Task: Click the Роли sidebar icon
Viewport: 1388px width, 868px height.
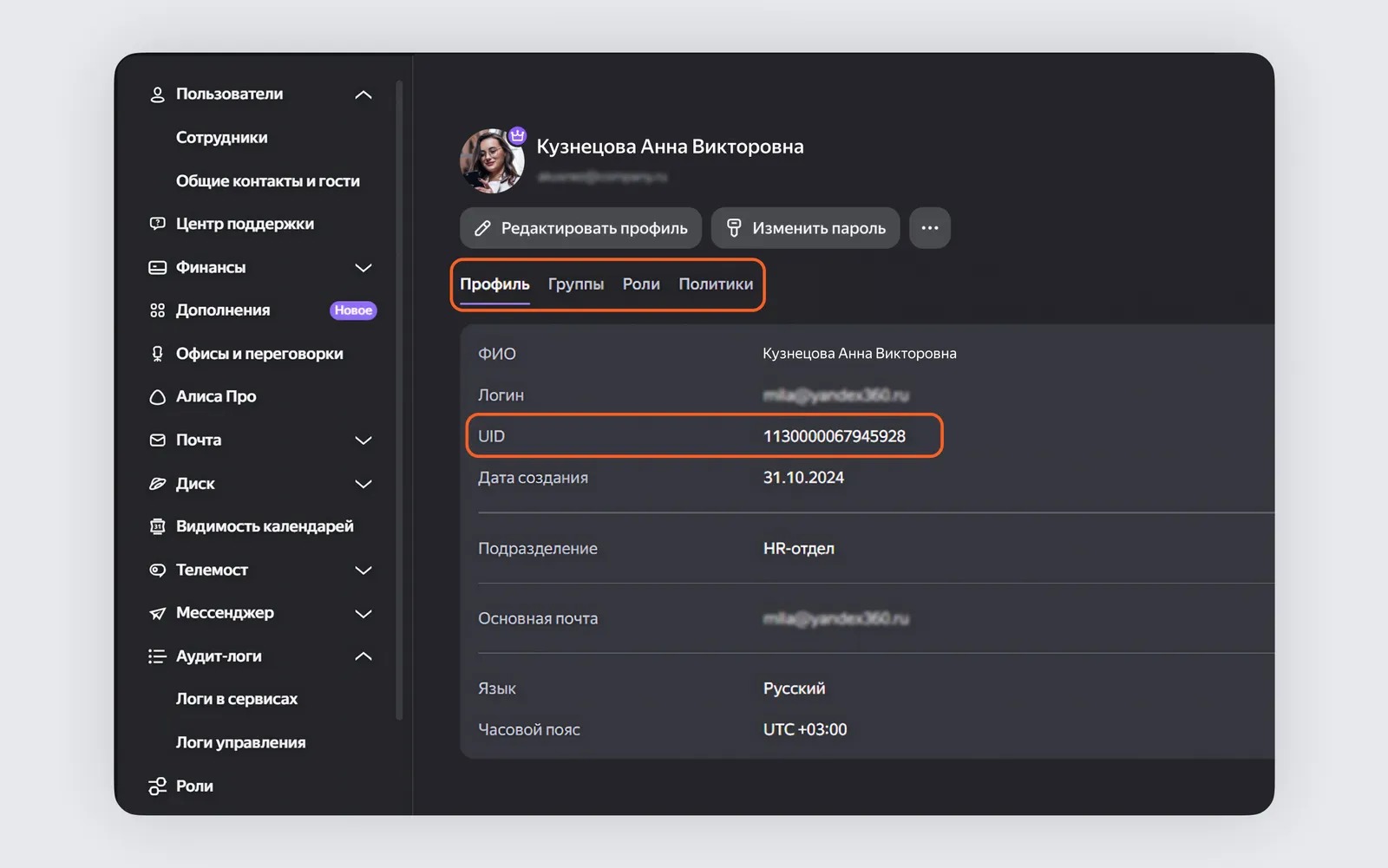Action: [157, 786]
